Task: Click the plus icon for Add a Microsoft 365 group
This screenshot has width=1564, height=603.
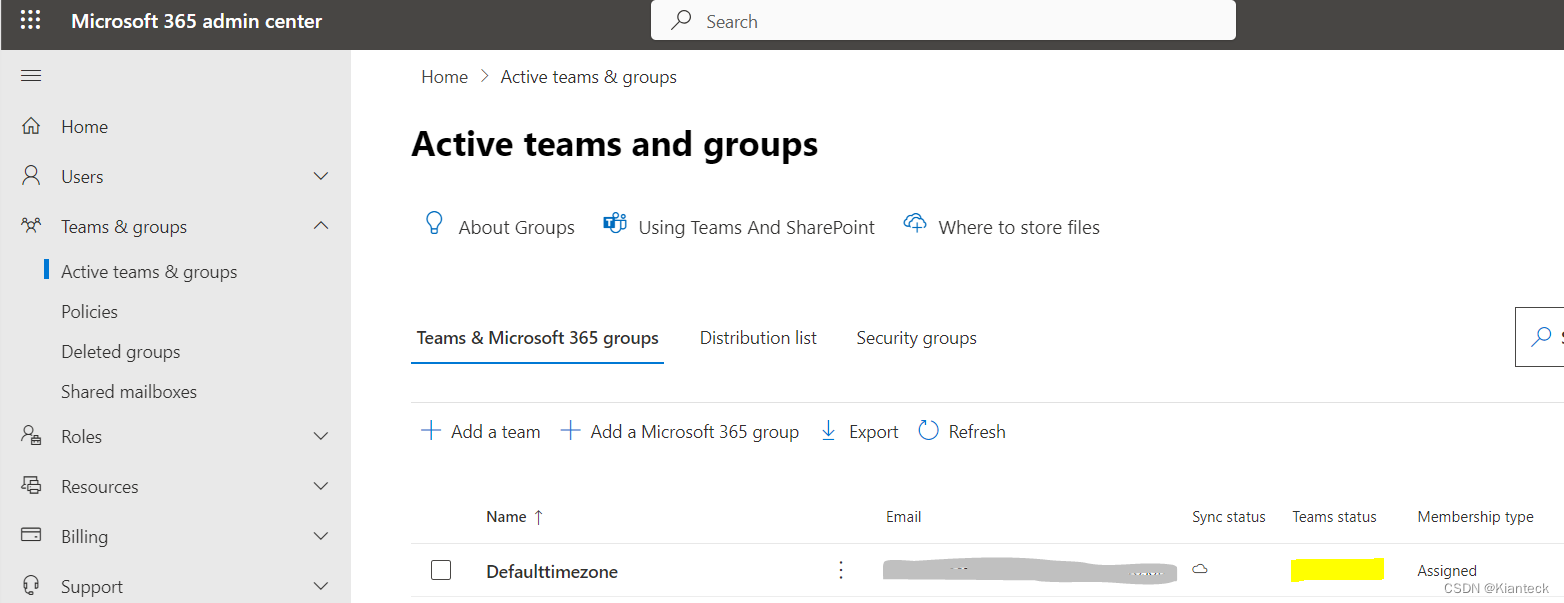Action: coord(570,431)
